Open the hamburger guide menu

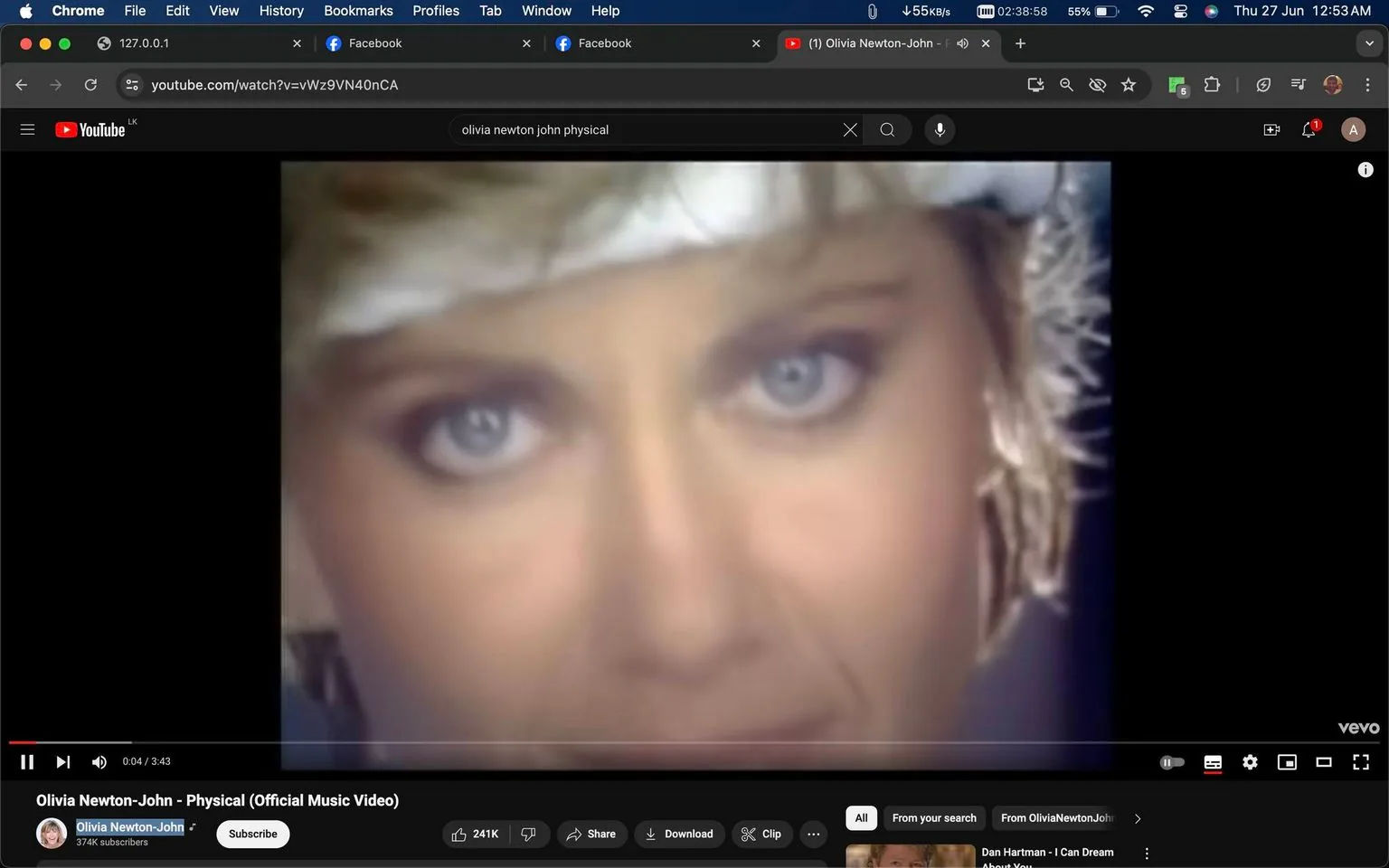pos(27,129)
